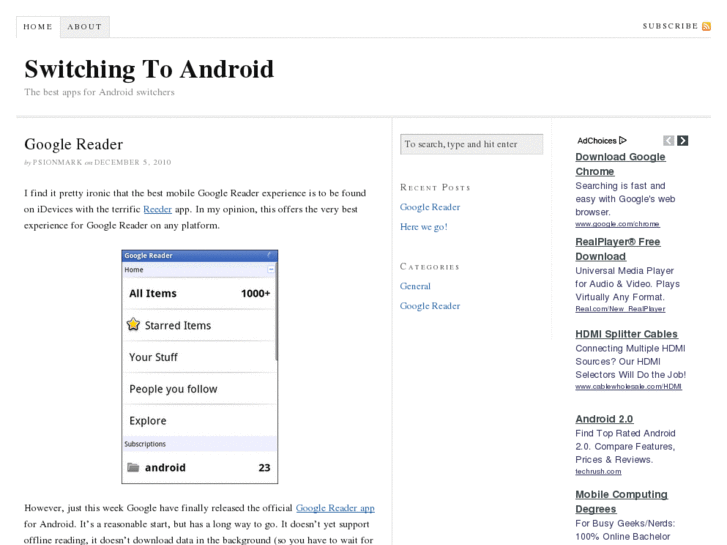
Task: Show next ads with right arrow
Action: point(682,141)
